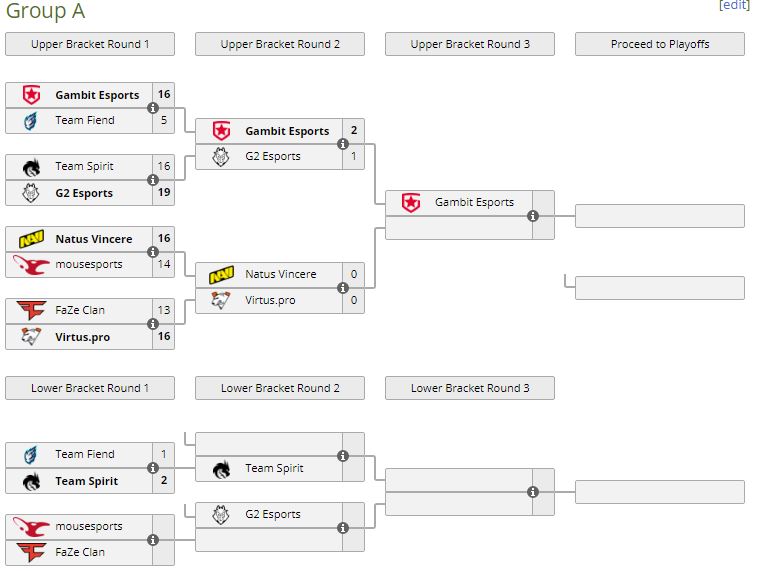Click the Natus Vincere logo in Round 1
Viewport: 757px width, 571px height.
point(31,239)
